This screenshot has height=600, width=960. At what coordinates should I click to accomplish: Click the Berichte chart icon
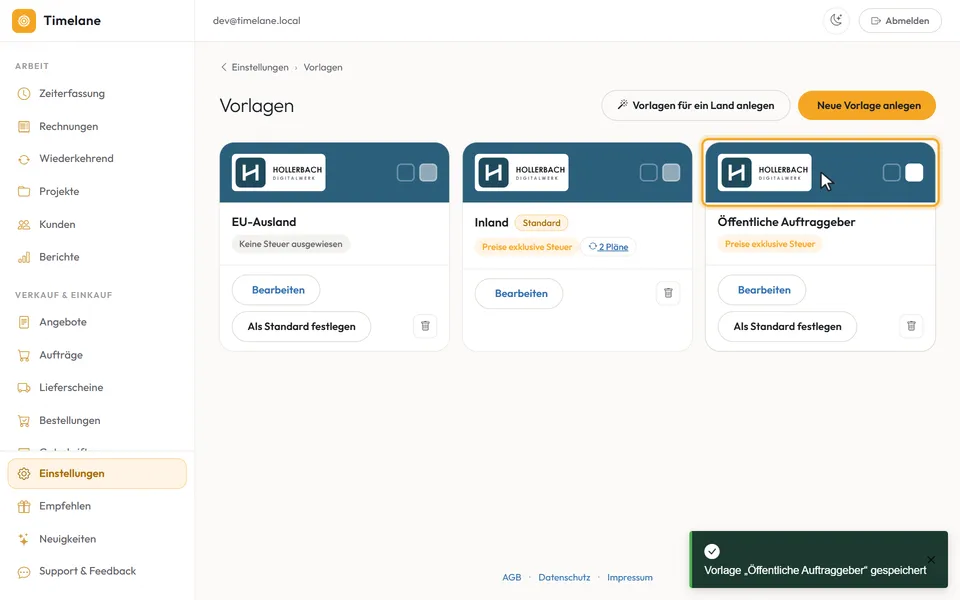click(x=24, y=257)
